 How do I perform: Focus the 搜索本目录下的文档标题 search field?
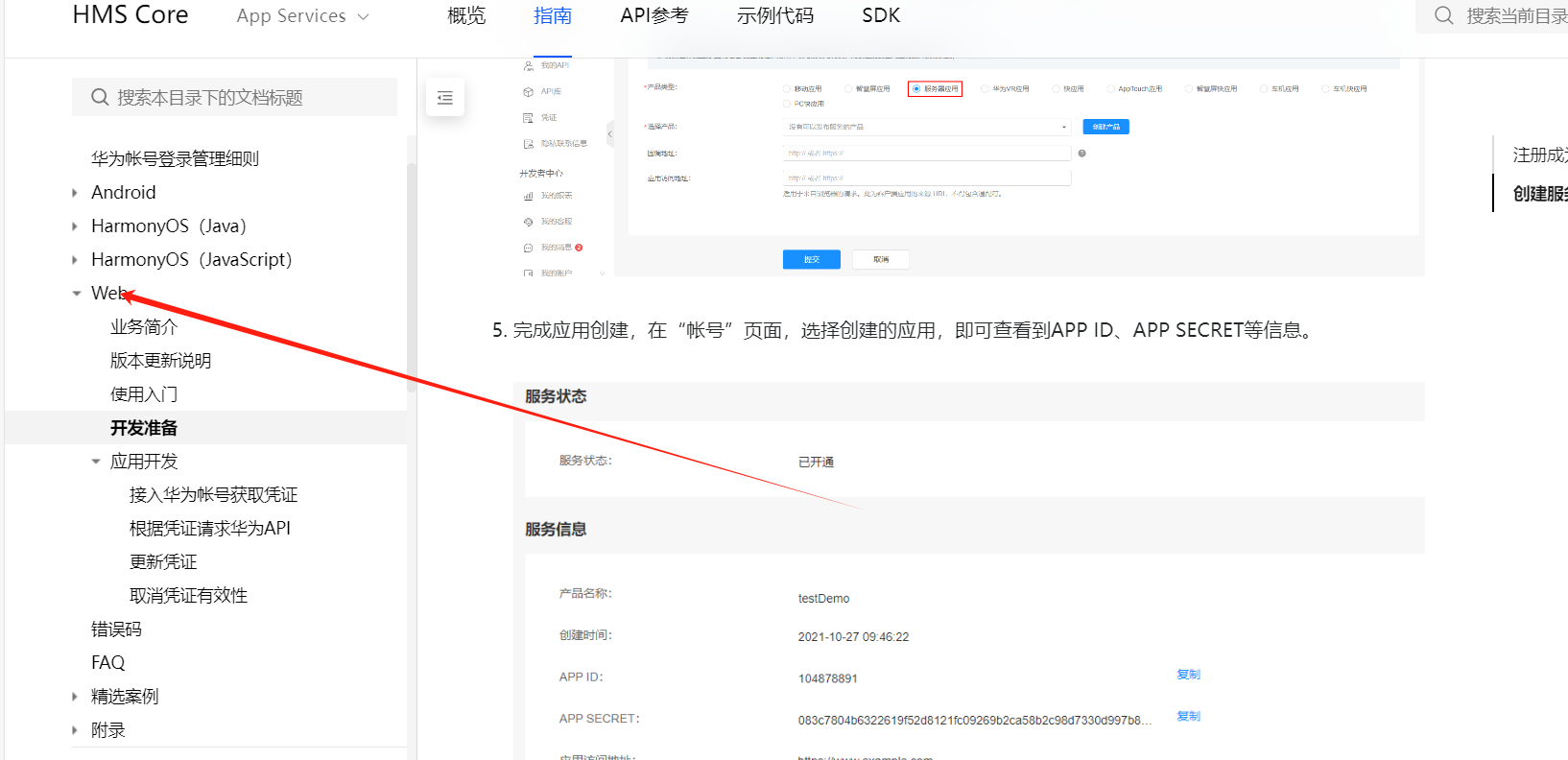click(234, 97)
